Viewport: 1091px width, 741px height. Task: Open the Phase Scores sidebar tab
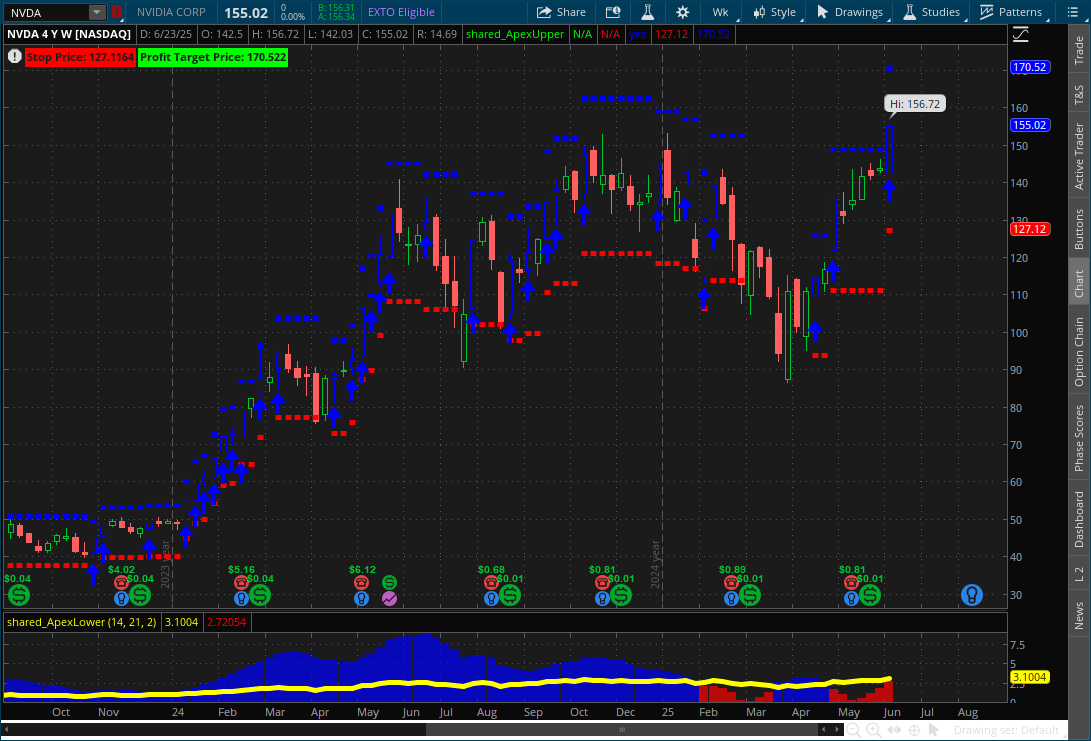(x=1079, y=438)
